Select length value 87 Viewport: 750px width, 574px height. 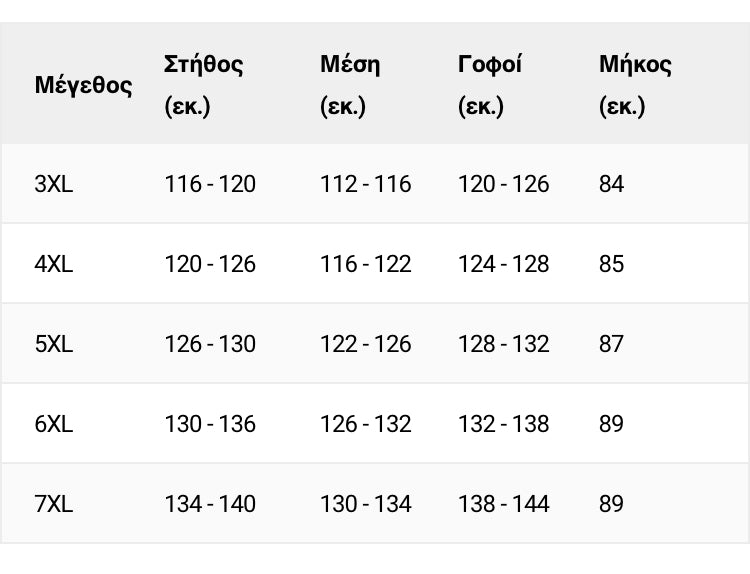click(611, 343)
